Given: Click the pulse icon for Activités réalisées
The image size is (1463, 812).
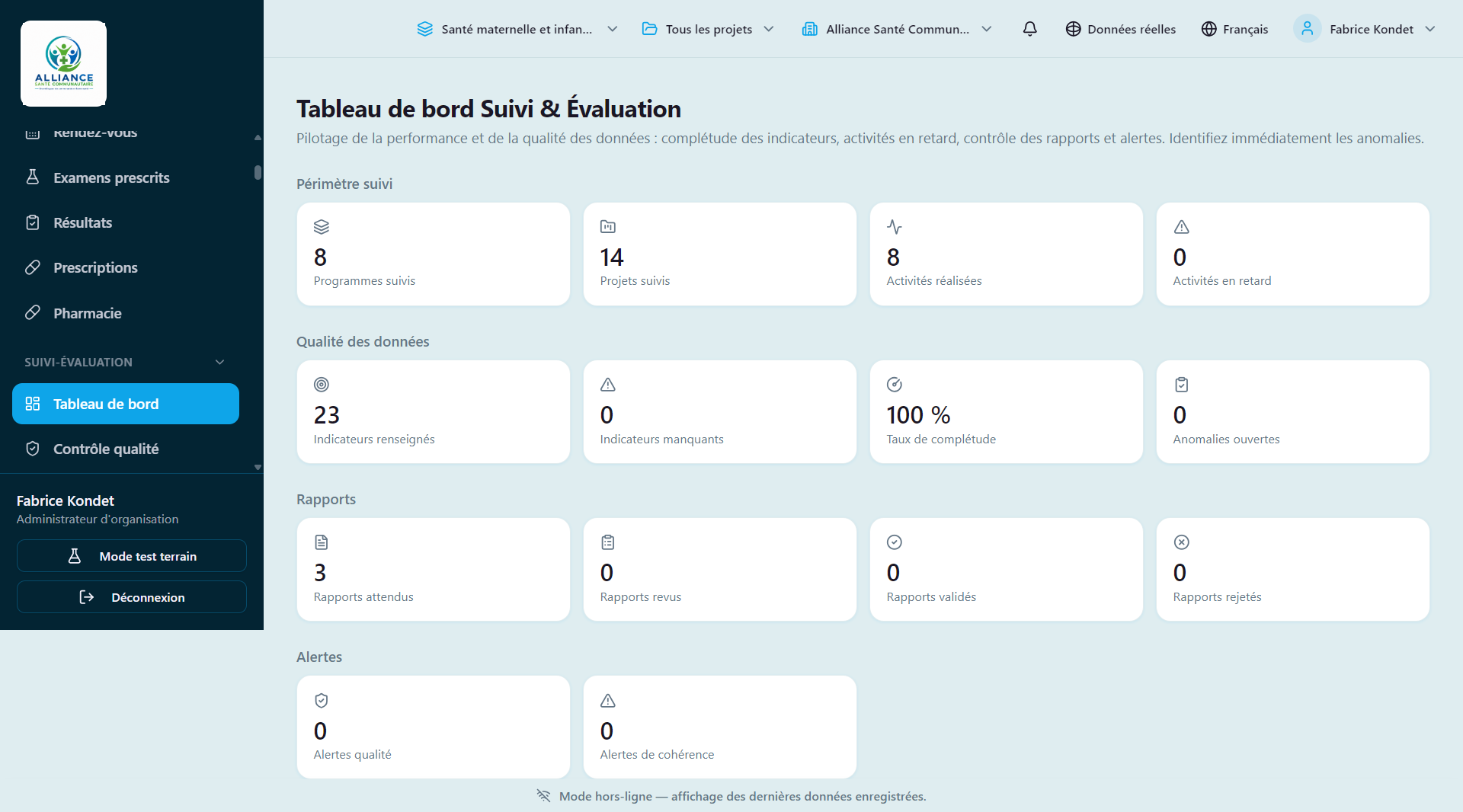Looking at the screenshot, I should [x=895, y=227].
